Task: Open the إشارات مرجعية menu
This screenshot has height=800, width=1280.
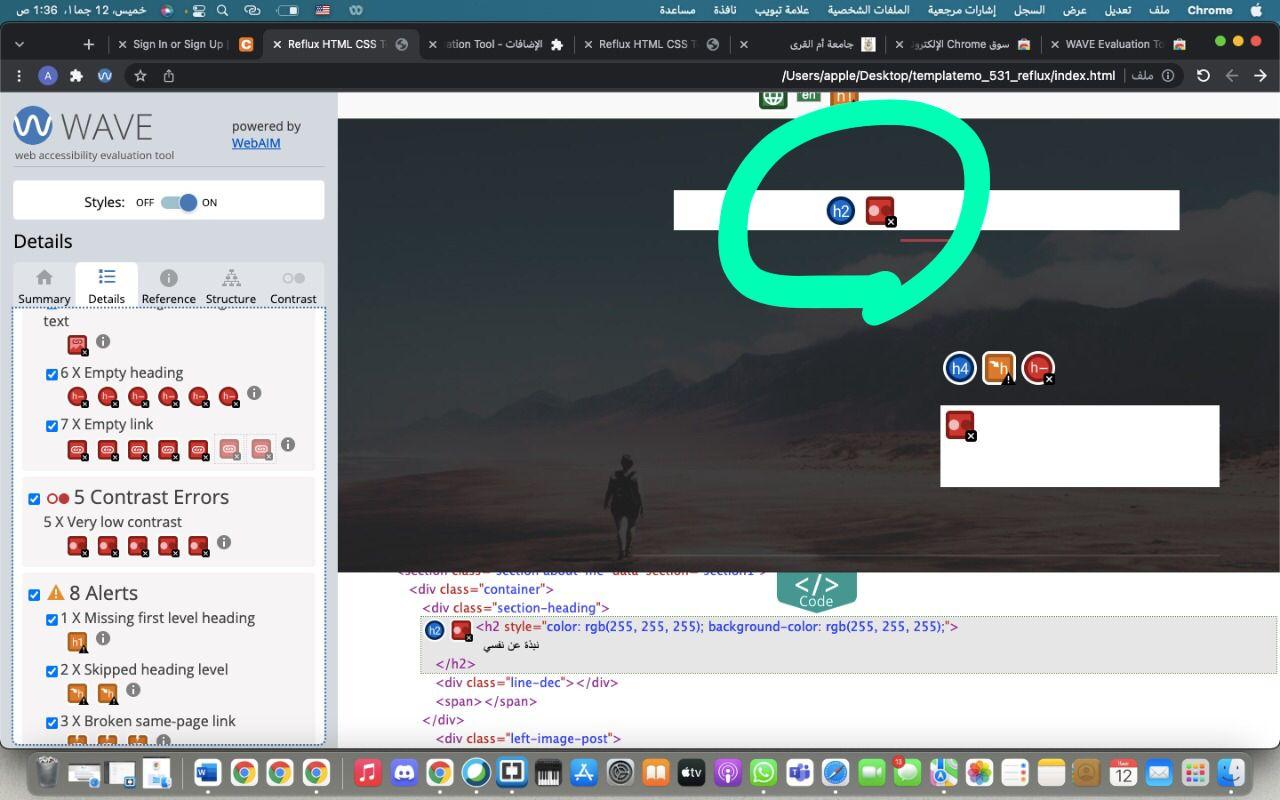Action: [961, 10]
